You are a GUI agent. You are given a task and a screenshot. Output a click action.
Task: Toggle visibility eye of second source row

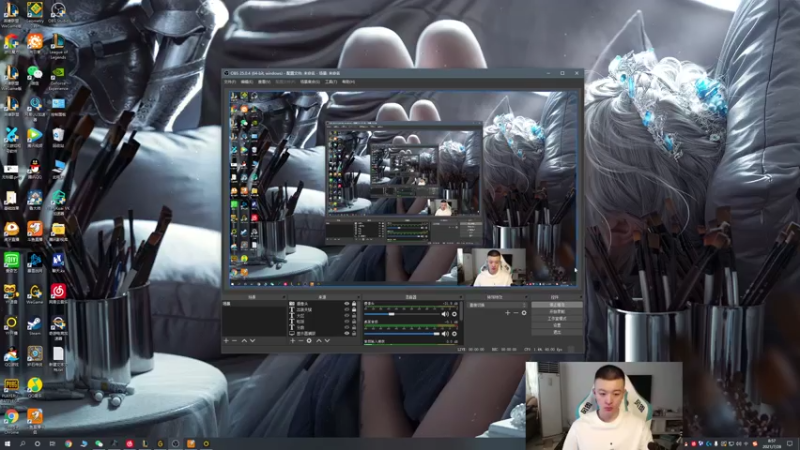tap(346, 310)
